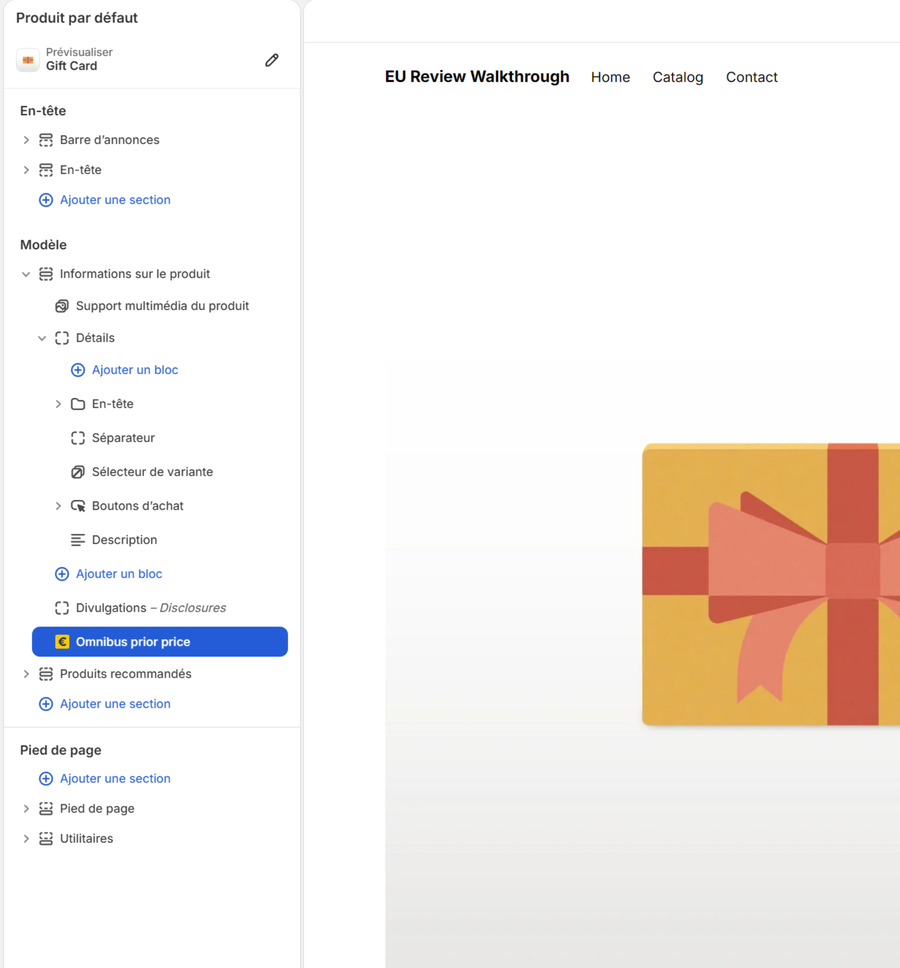
Task: Click the Séparateur block icon
Action: pos(78,438)
